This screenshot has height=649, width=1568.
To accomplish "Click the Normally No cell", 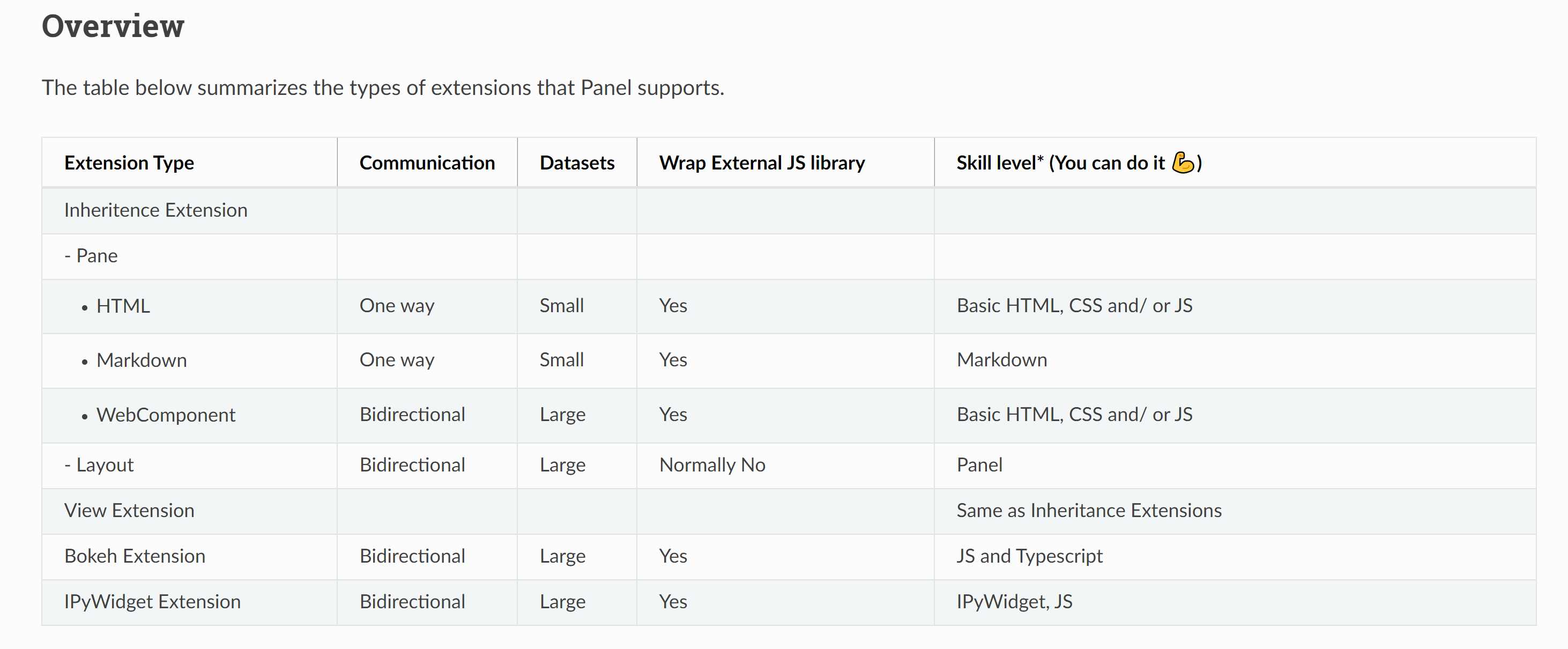I will (x=712, y=465).
